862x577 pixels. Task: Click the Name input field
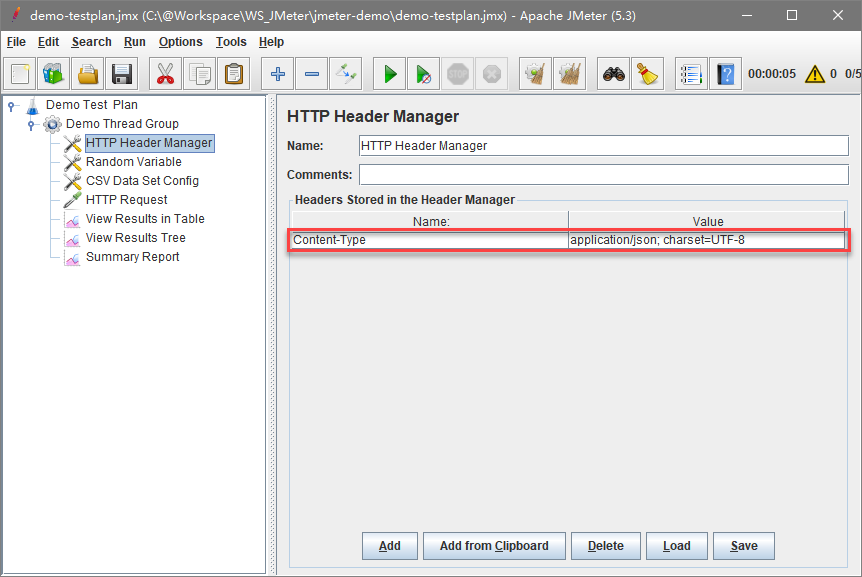pyautogui.click(x=604, y=146)
